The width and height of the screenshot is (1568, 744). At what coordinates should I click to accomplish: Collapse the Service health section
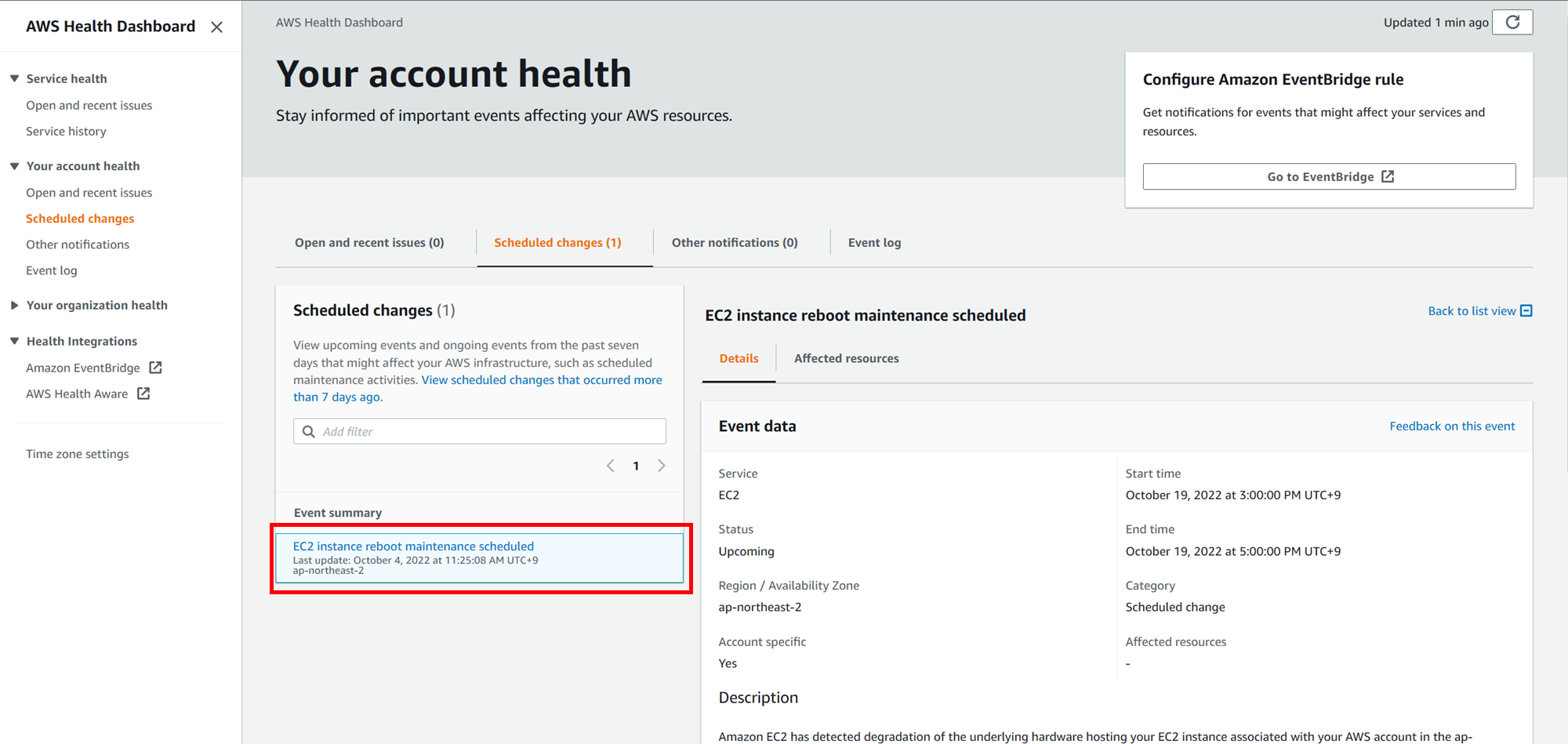[x=14, y=78]
